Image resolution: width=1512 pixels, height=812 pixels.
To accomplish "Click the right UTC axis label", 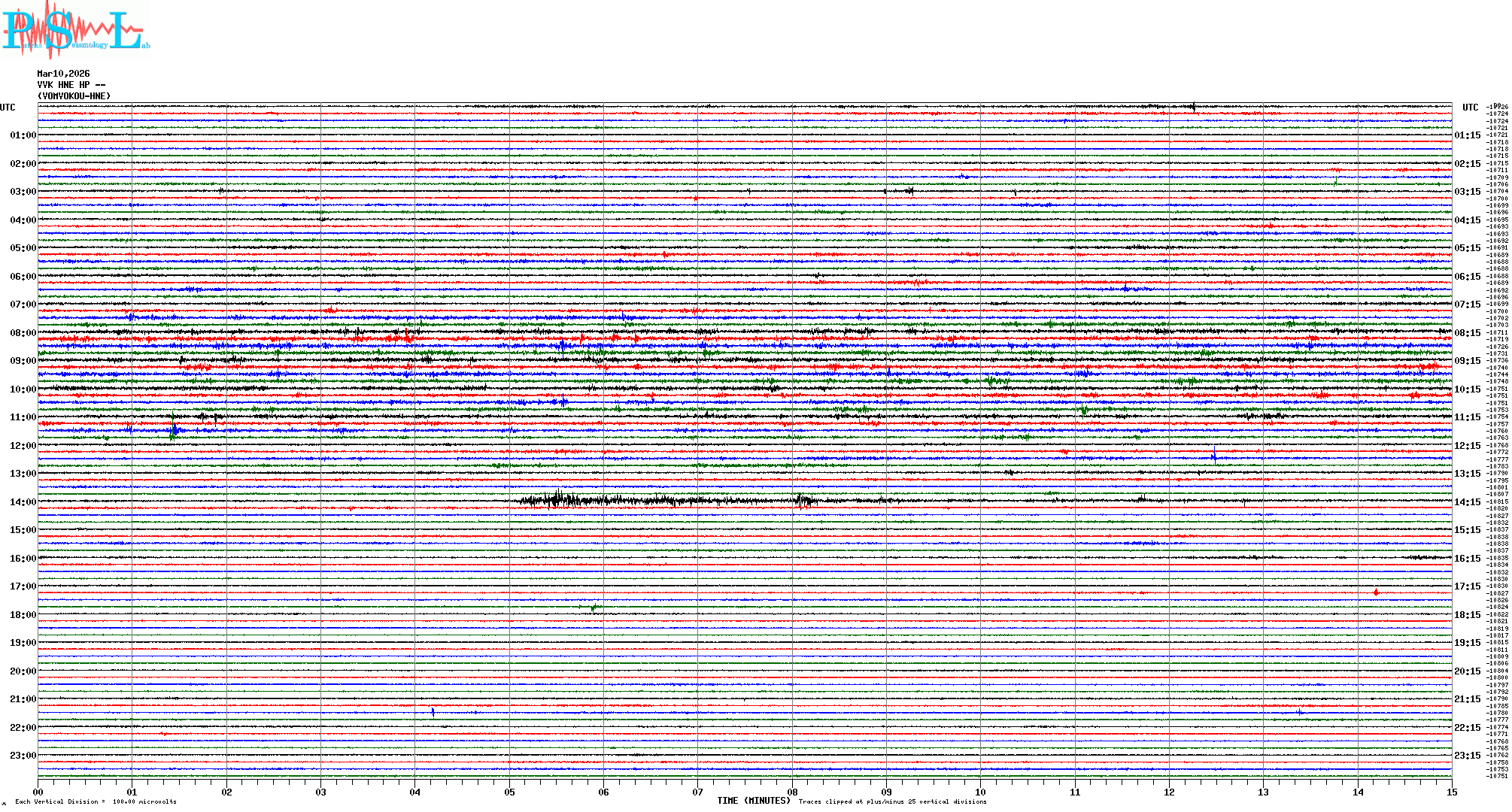I will (x=1470, y=108).
